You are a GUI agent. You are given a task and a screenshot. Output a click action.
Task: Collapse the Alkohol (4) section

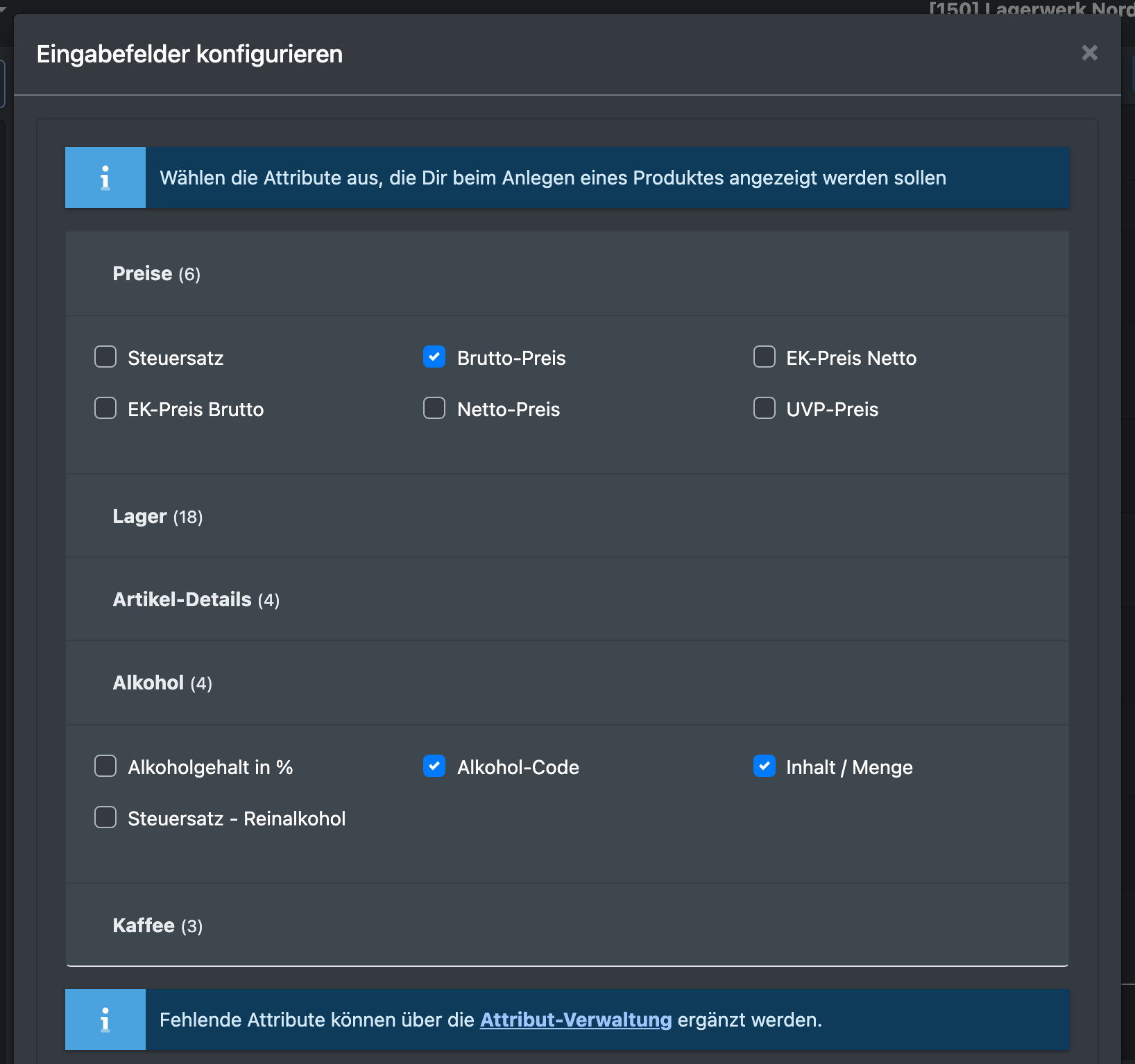pos(567,683)
